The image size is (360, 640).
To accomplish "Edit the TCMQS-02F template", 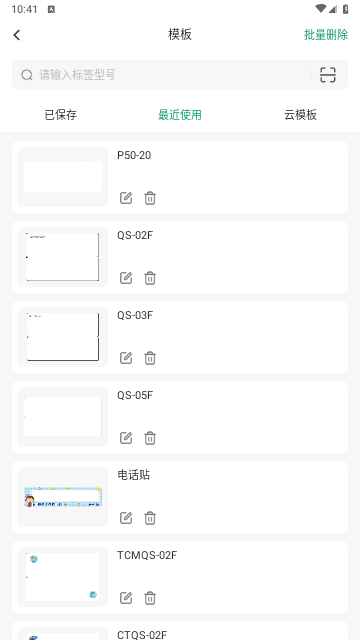I will [x=126, y=598].
